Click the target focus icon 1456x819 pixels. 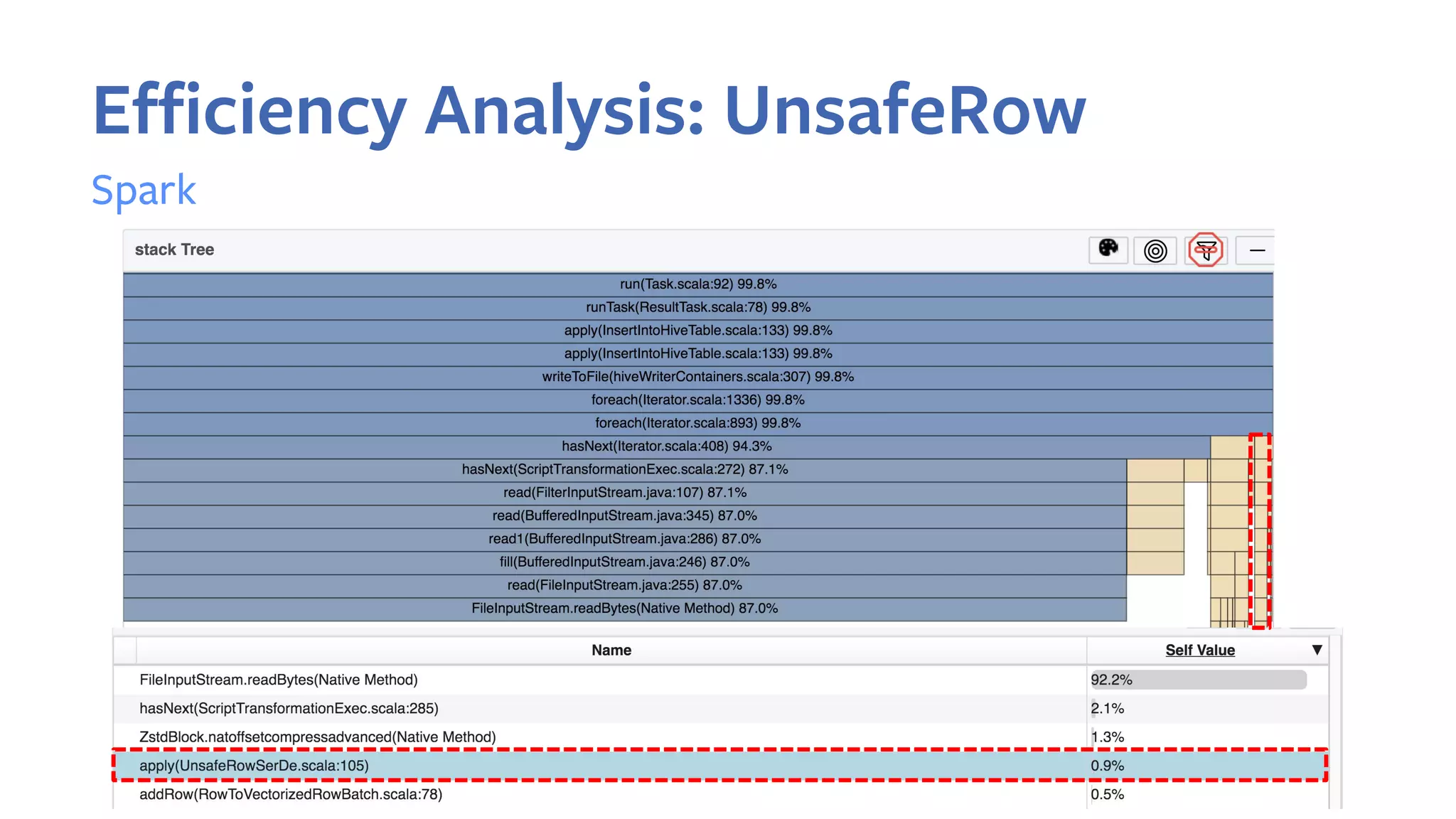1155,250
